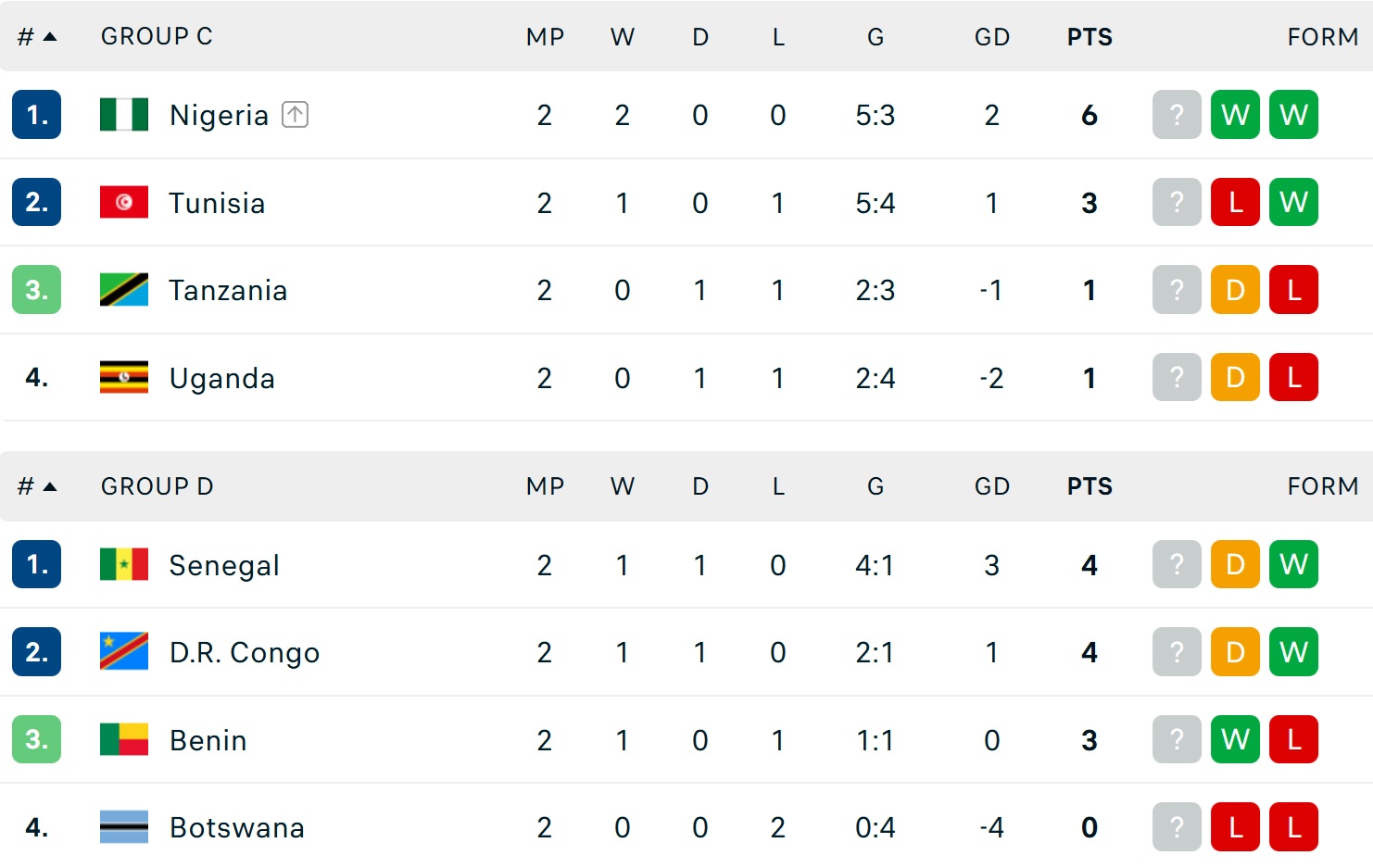Sort Group C by rank arrow
Viewport: 1373px width, 868px height.
50,37
